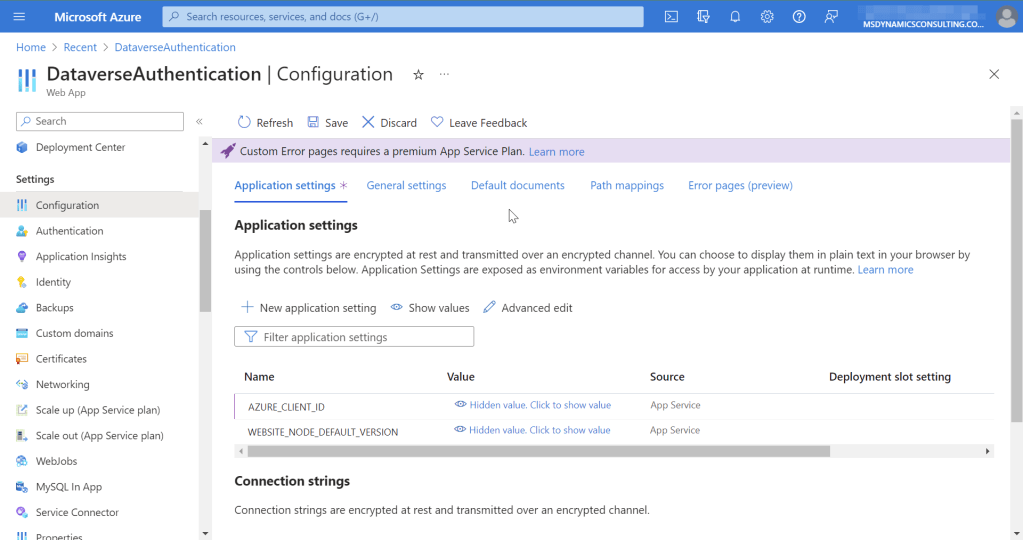Switch to the Path mappings tab
1023x540 pixels.
pyautogui.click(x=626, y=185)
